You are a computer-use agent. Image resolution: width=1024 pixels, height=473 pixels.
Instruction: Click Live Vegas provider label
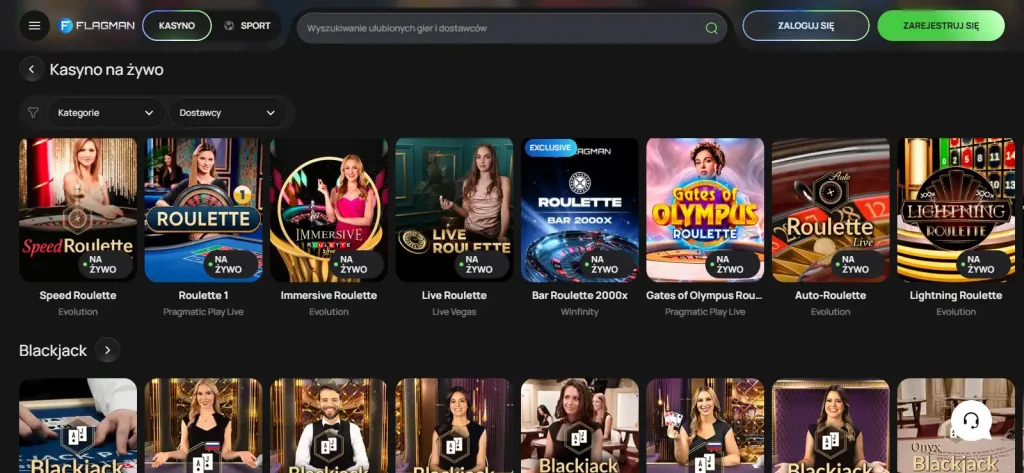coord(454,312)
